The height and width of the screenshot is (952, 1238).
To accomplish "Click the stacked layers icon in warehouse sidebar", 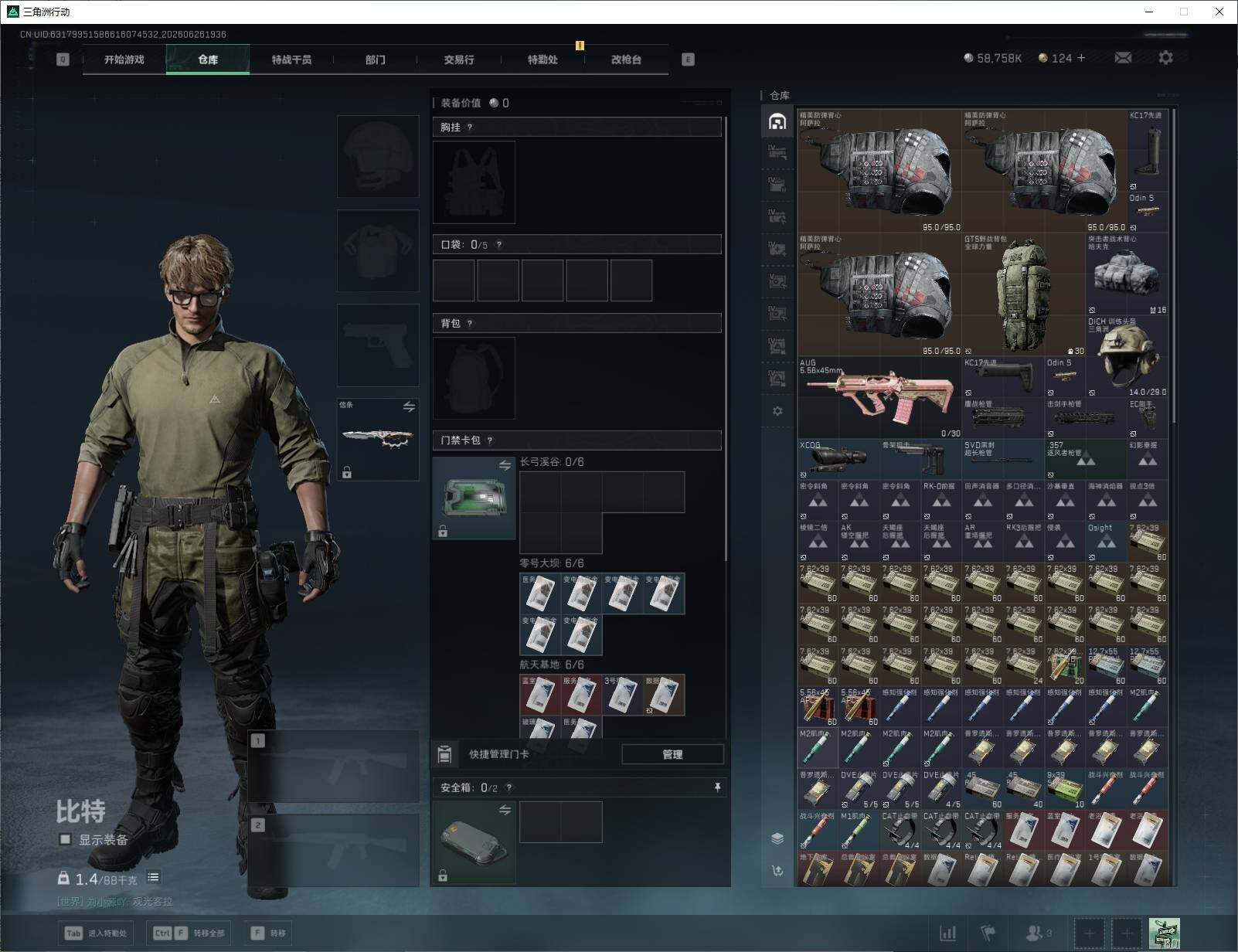I will [x=777, y=838].
